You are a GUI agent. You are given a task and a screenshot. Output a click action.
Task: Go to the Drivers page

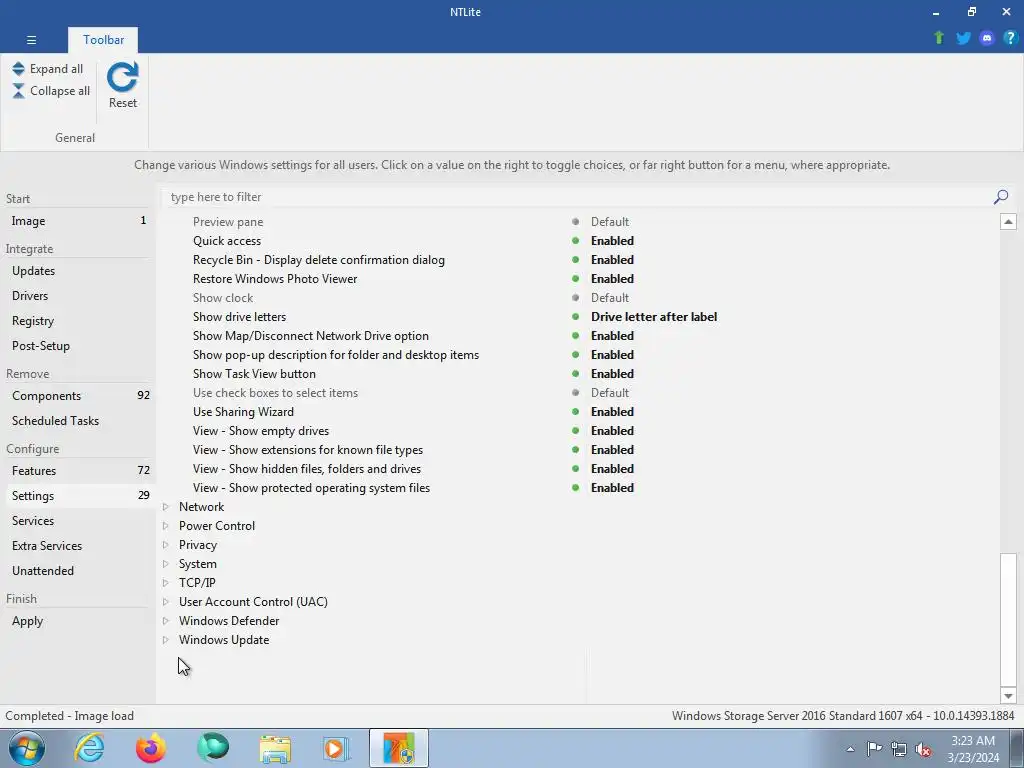[78, 296]
